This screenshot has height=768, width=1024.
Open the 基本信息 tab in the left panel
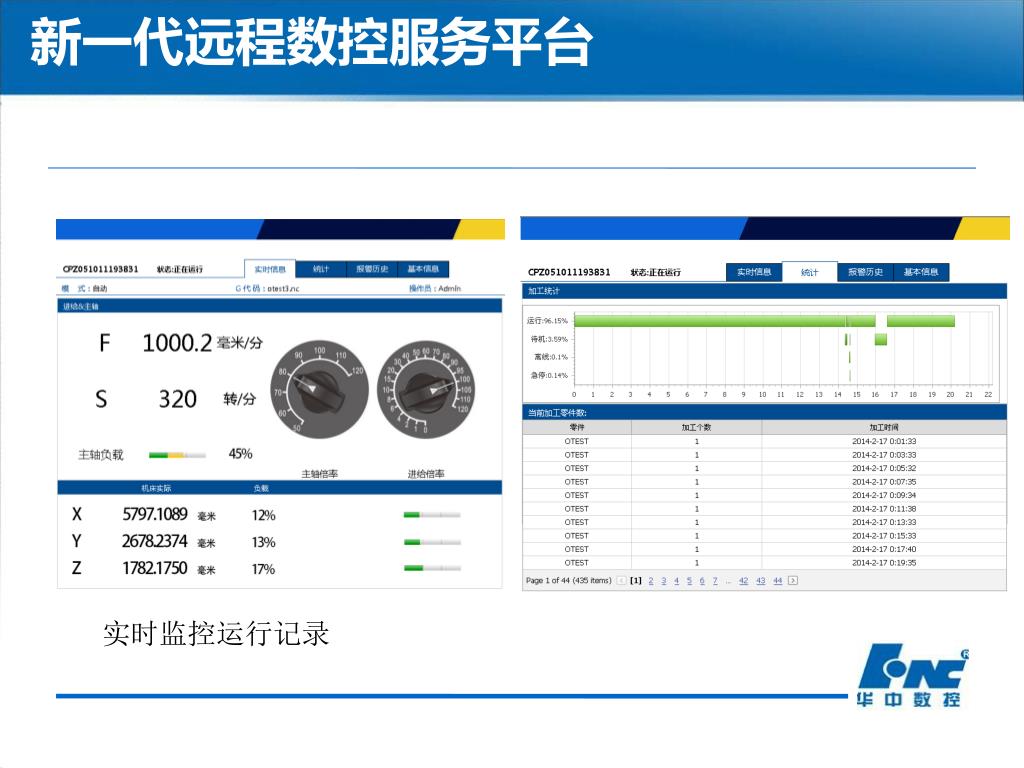(x=423, y=269)
